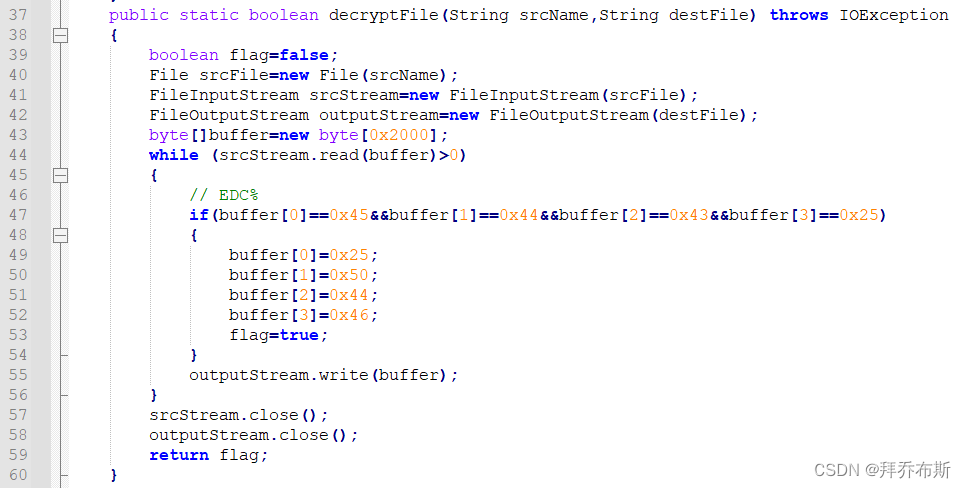Click 'boolean flag=false;' on line 39
This screenshot has width=966, height=488.
243,55
